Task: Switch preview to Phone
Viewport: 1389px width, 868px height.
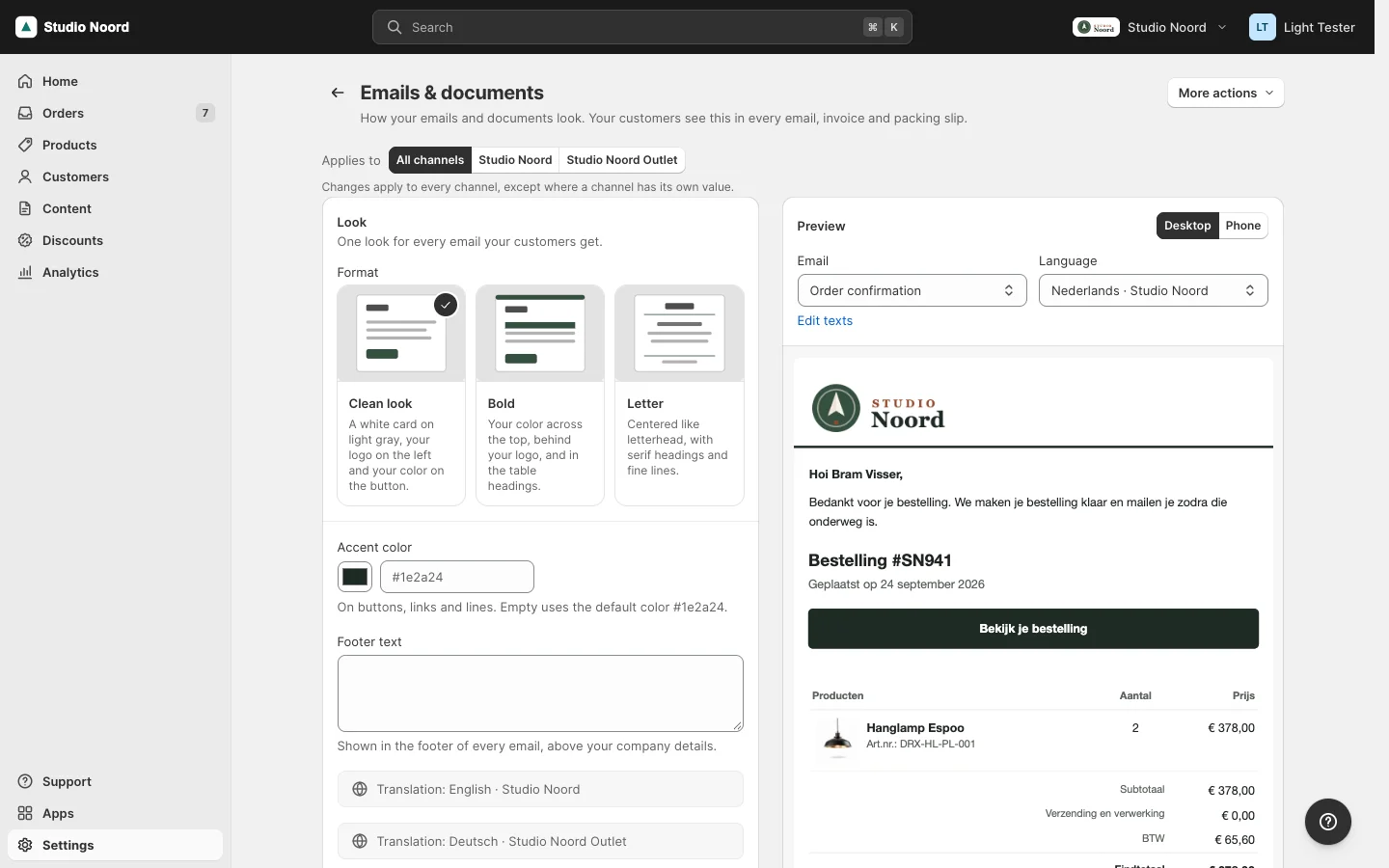Action: [1243, 226]
